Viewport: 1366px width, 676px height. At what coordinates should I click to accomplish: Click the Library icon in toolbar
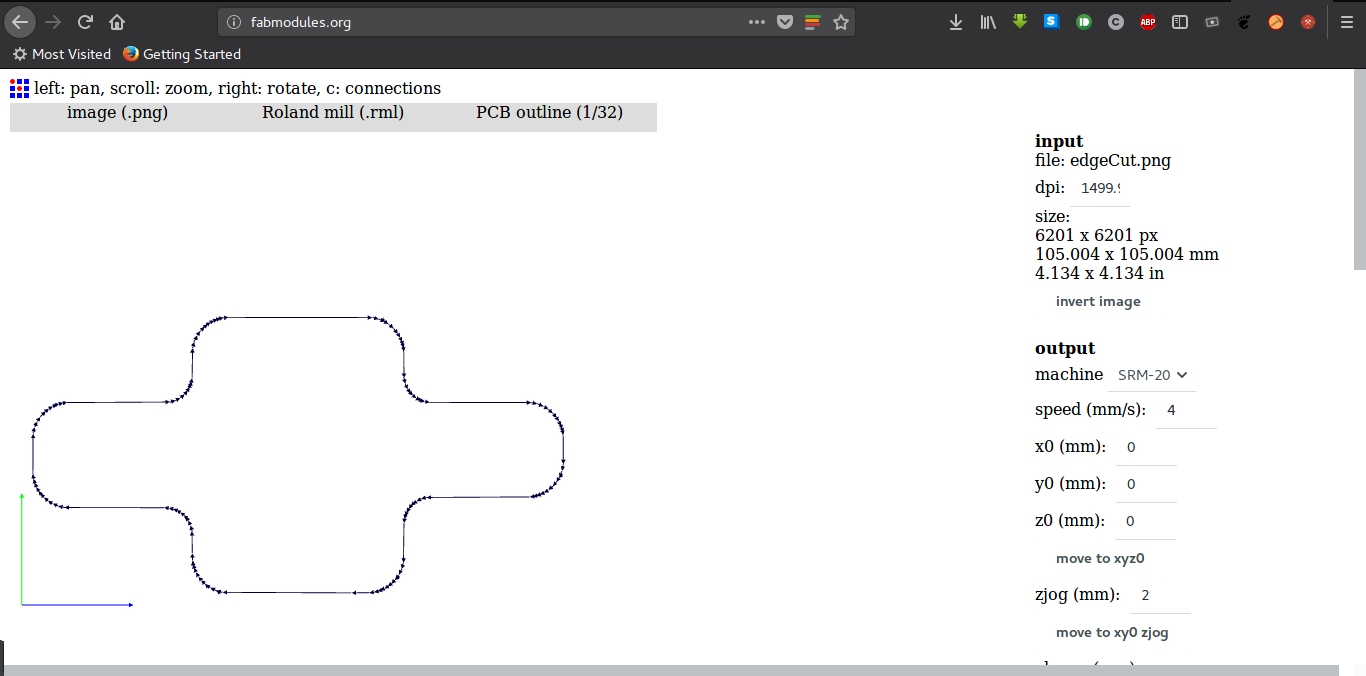pyautogui.click(x=988, y=21)
